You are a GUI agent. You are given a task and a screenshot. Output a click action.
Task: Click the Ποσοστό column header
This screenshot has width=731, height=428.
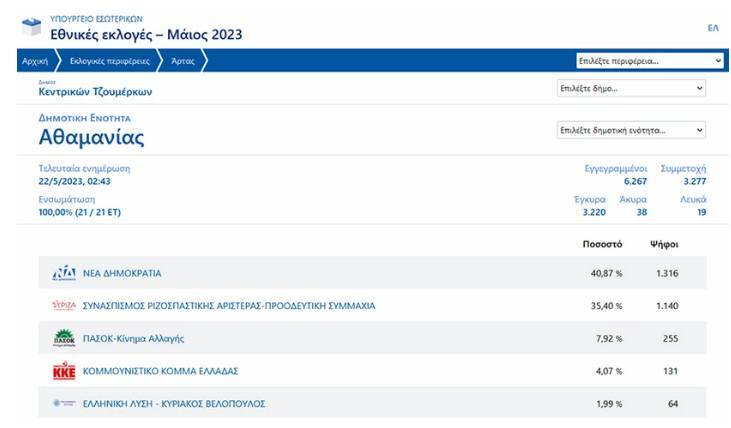click(602, 243)
